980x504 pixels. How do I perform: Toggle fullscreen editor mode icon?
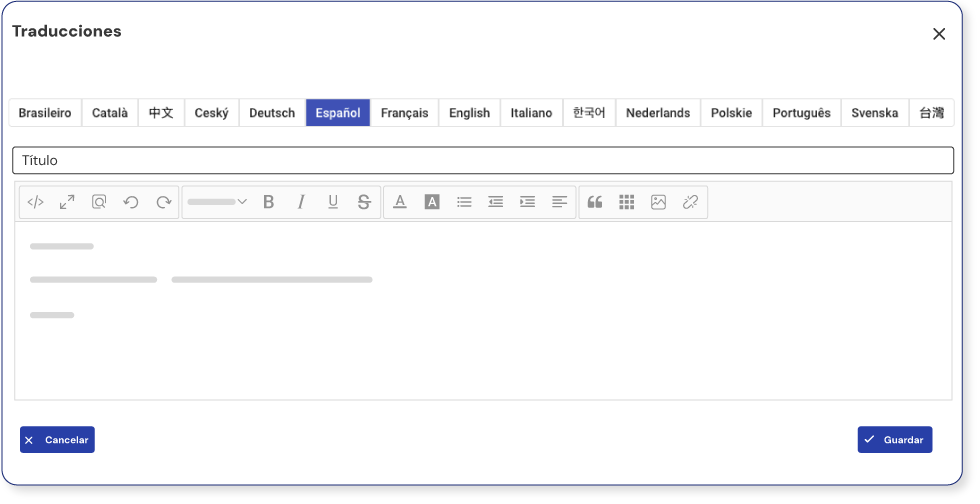[67, 202]
